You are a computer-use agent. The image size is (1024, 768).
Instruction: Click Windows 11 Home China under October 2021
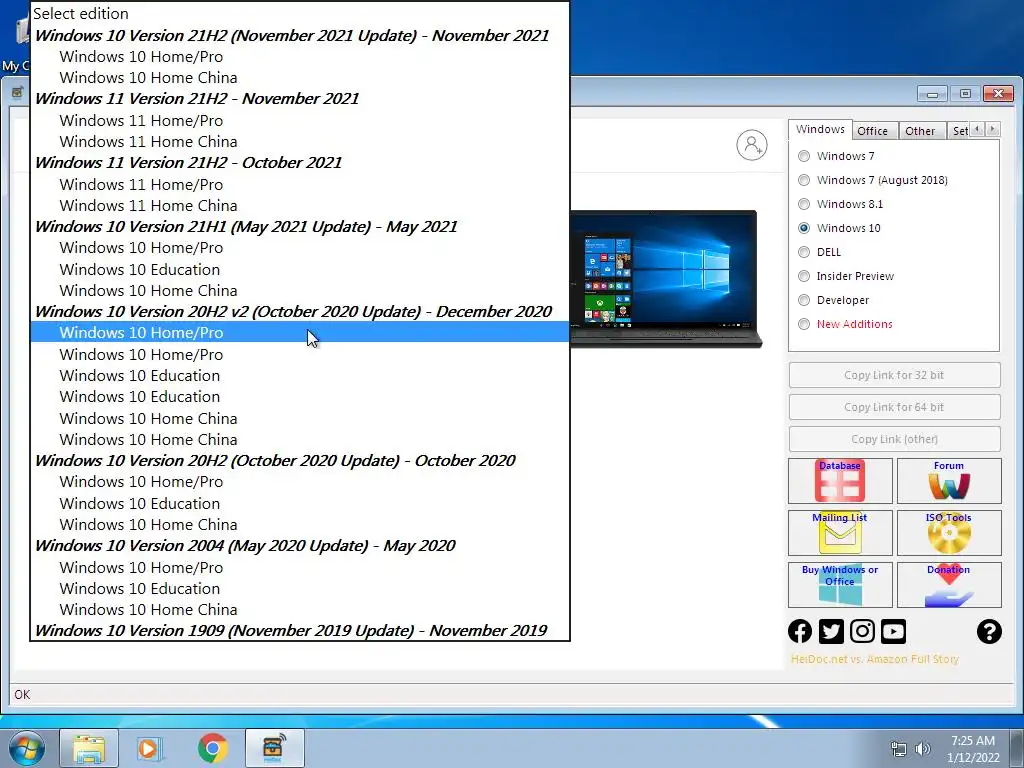[300, 206]
